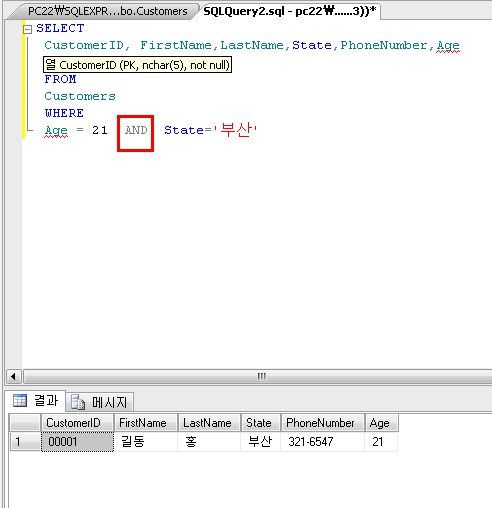Click the CustomerID column info tooltip
This screenshot has width=492, height=508.
tap(137, 65)
